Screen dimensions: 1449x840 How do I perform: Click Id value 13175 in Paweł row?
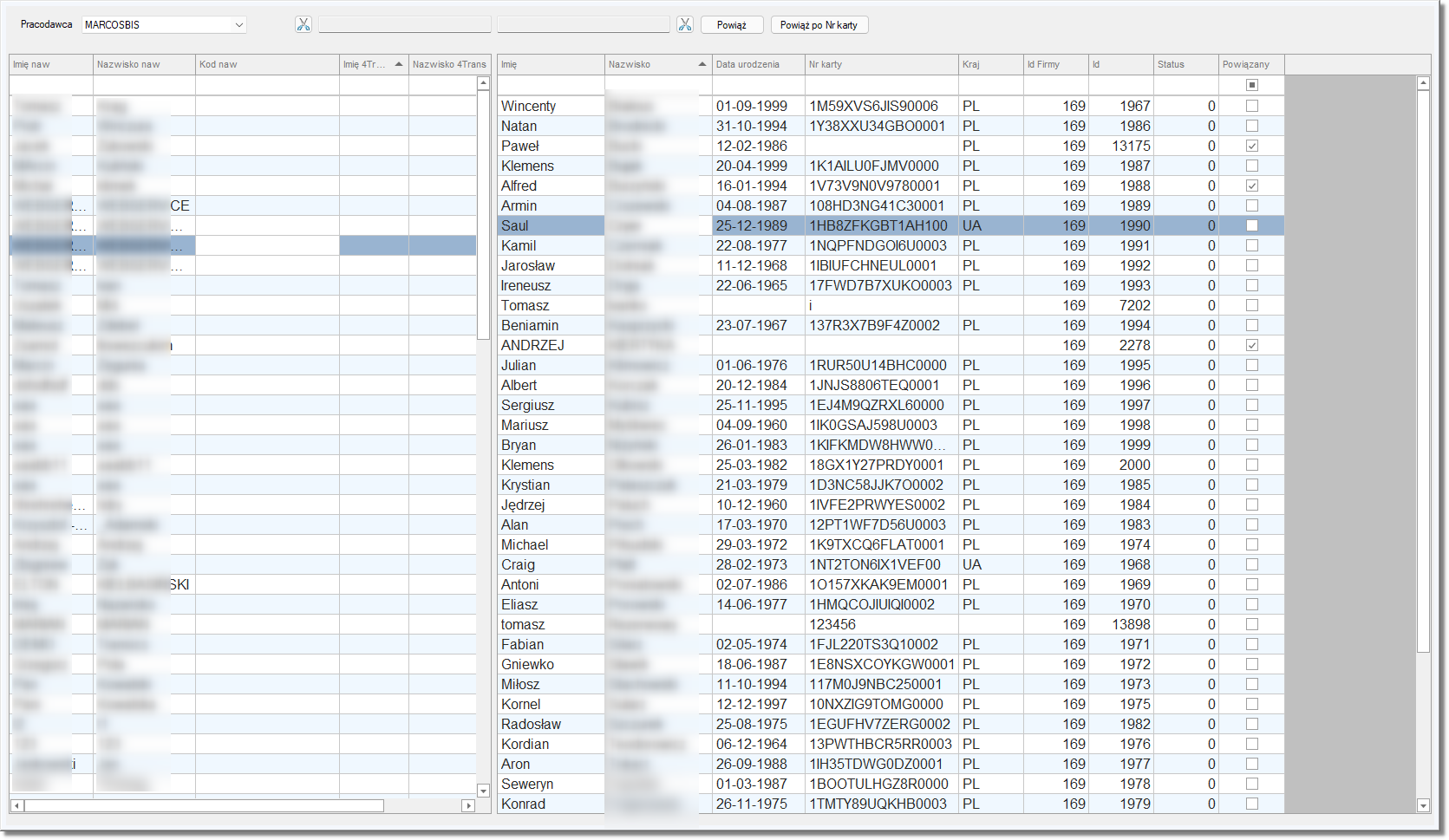pyautogui.click(x=1131, y=146)
